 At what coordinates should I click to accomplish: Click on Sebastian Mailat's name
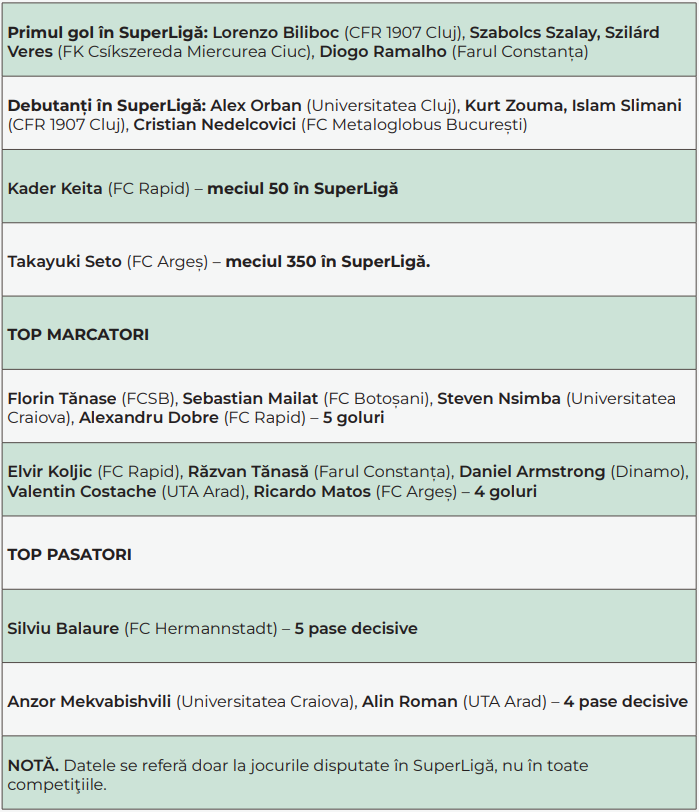tap(250, 398)
